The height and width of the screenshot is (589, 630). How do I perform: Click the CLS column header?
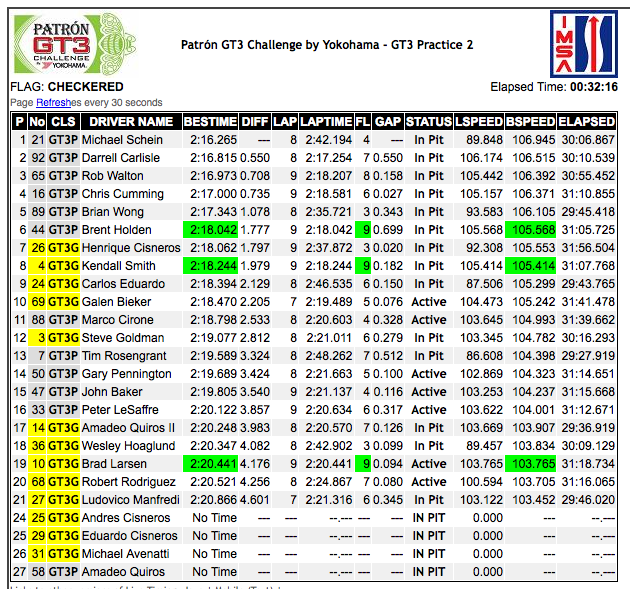(x=63, y=121)
